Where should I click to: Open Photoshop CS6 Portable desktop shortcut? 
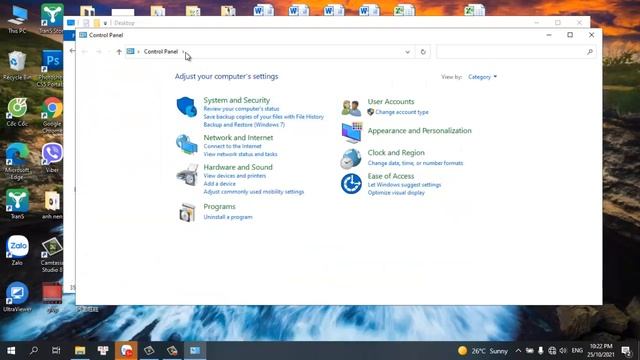[52, 69]
